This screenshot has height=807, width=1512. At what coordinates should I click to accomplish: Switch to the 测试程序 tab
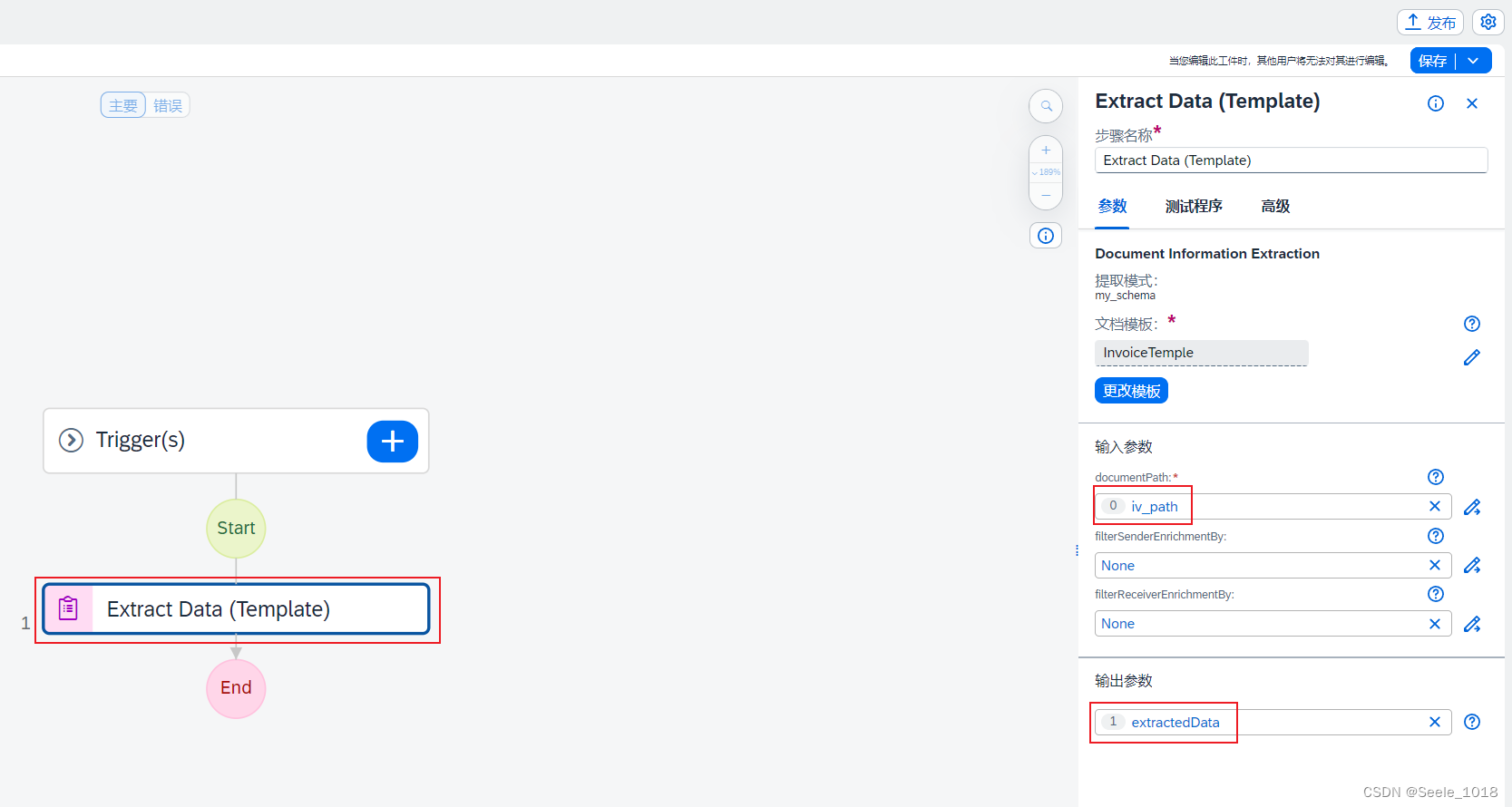1194,207
